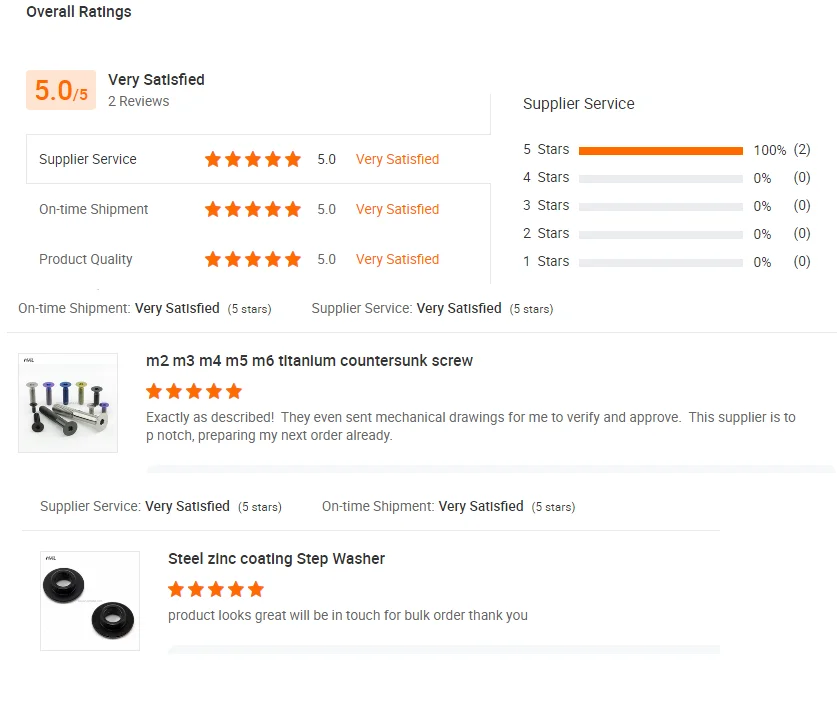
Task: Click the Step Washer review stars
Action: [x=216, y=589]
